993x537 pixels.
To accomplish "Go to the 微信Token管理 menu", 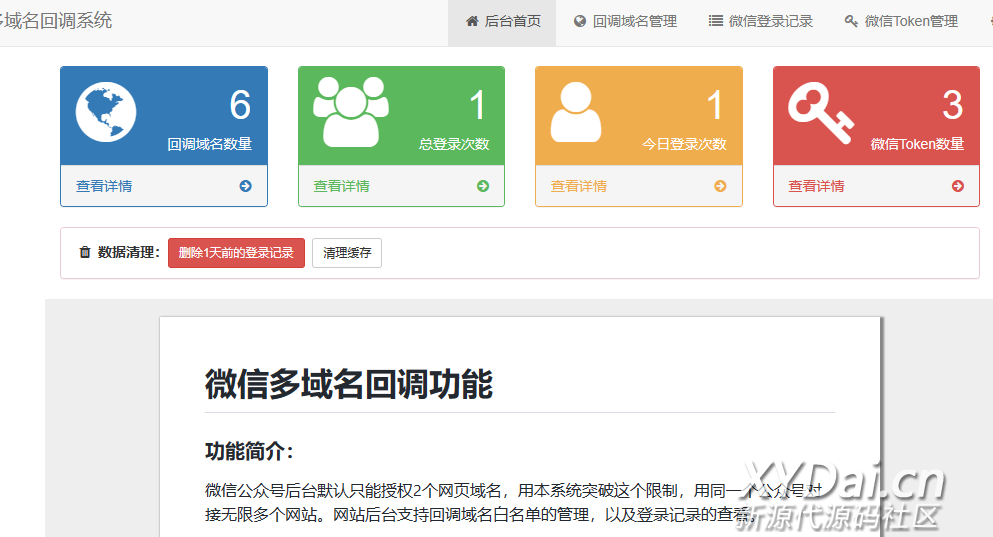I will pos(901,21).
